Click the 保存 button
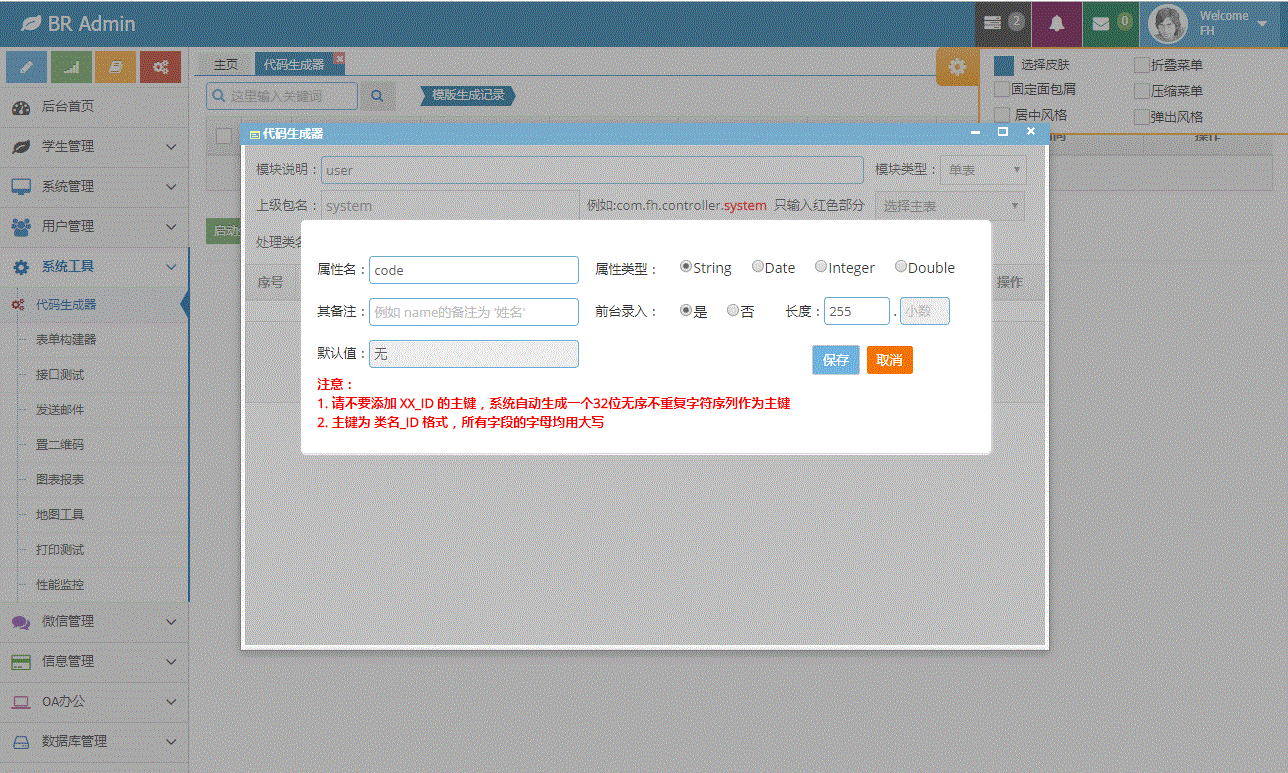1288x773 pixels. (x=836, y=360)
